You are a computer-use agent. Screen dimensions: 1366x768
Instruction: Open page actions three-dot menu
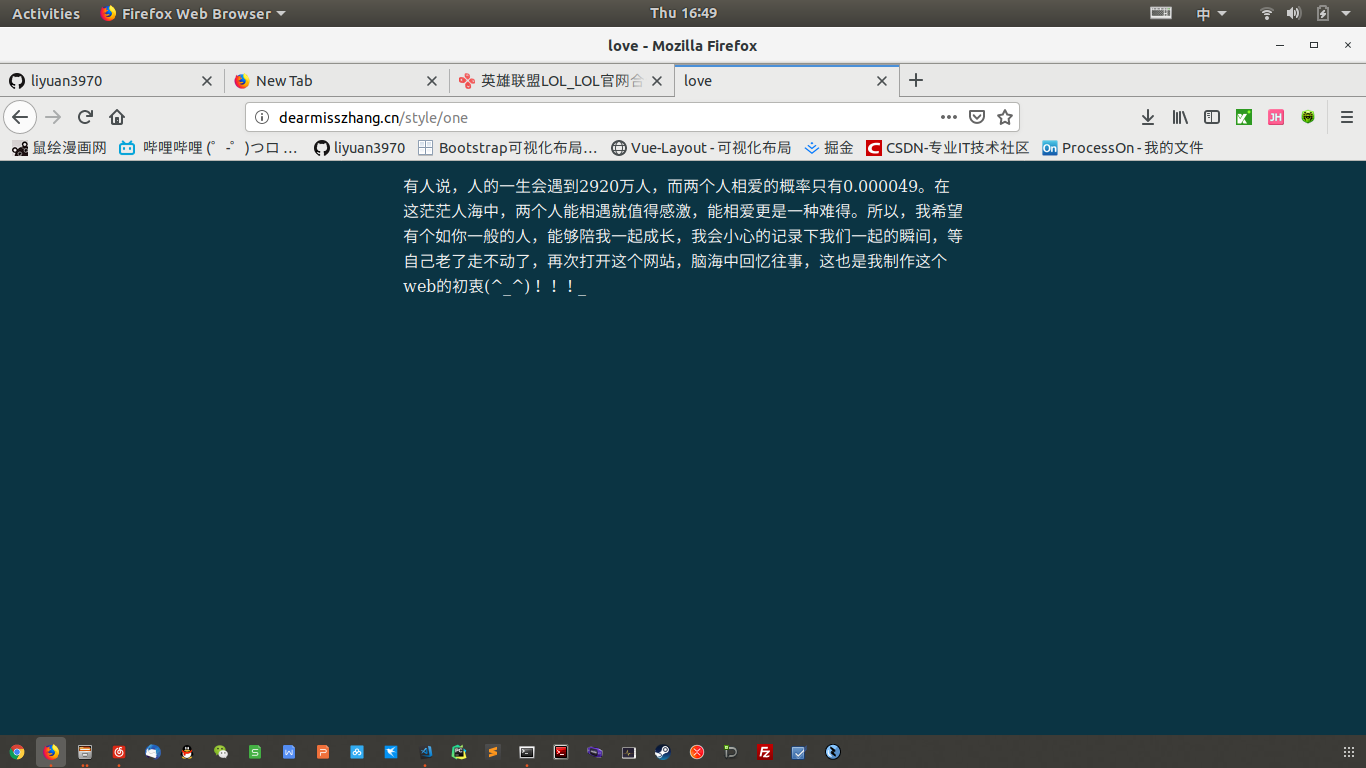pos(949,117)
